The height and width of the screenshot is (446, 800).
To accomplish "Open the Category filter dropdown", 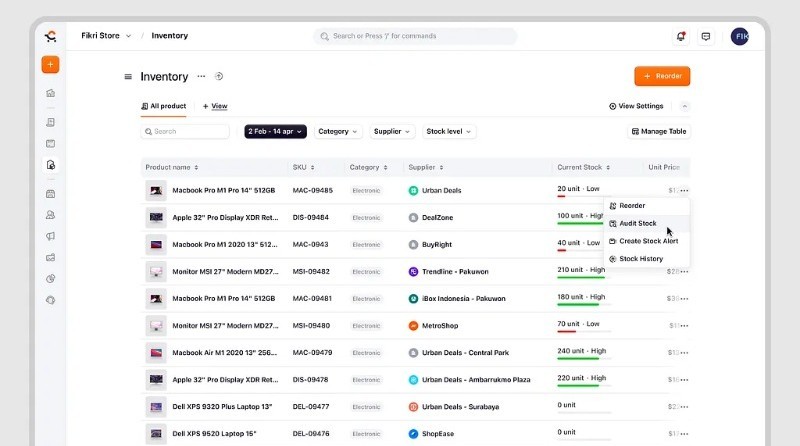I will pyautogui.click(x=338, y=132).
